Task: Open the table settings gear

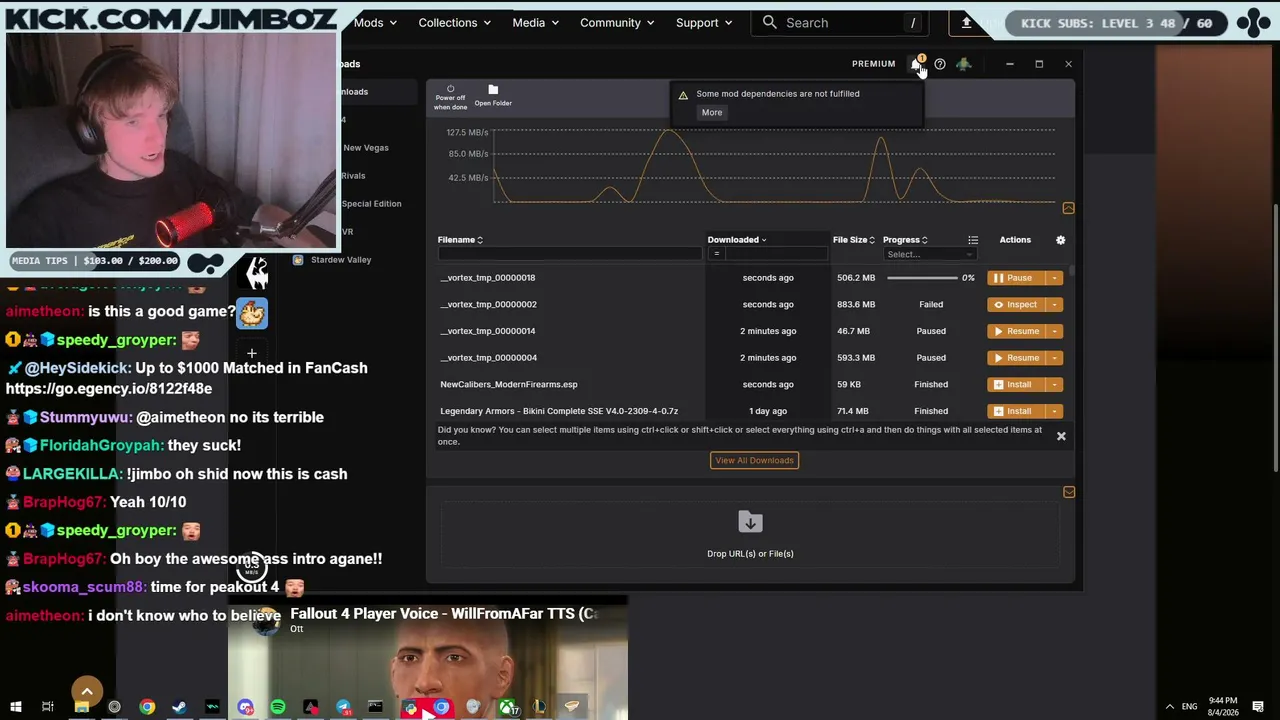Action: point(1061,240)
